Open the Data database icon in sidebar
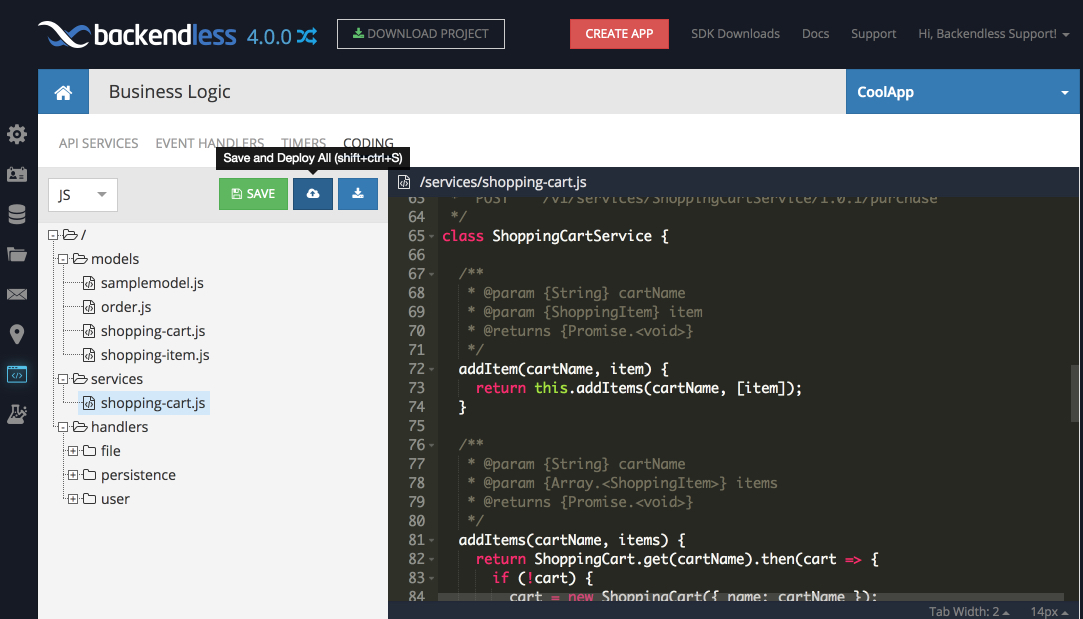Image resolution: width=1083 pixels, height=619 pixels. click(x=17, y=214)
